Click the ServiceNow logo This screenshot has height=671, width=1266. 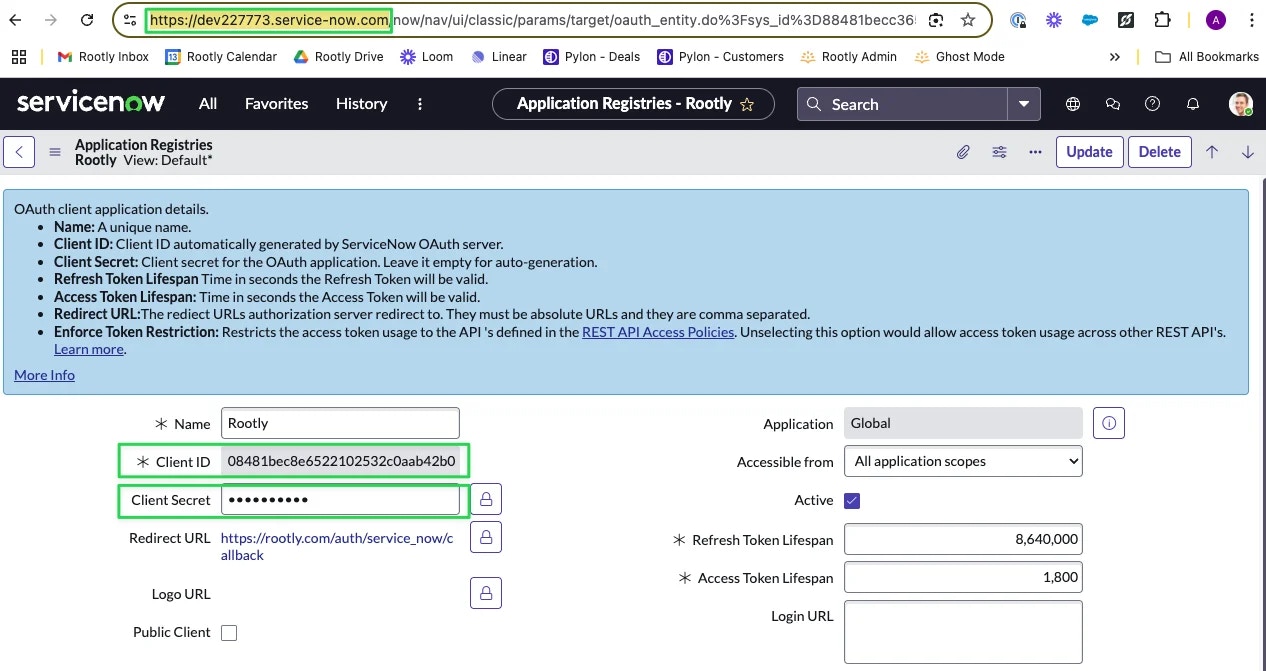[91, 103]
